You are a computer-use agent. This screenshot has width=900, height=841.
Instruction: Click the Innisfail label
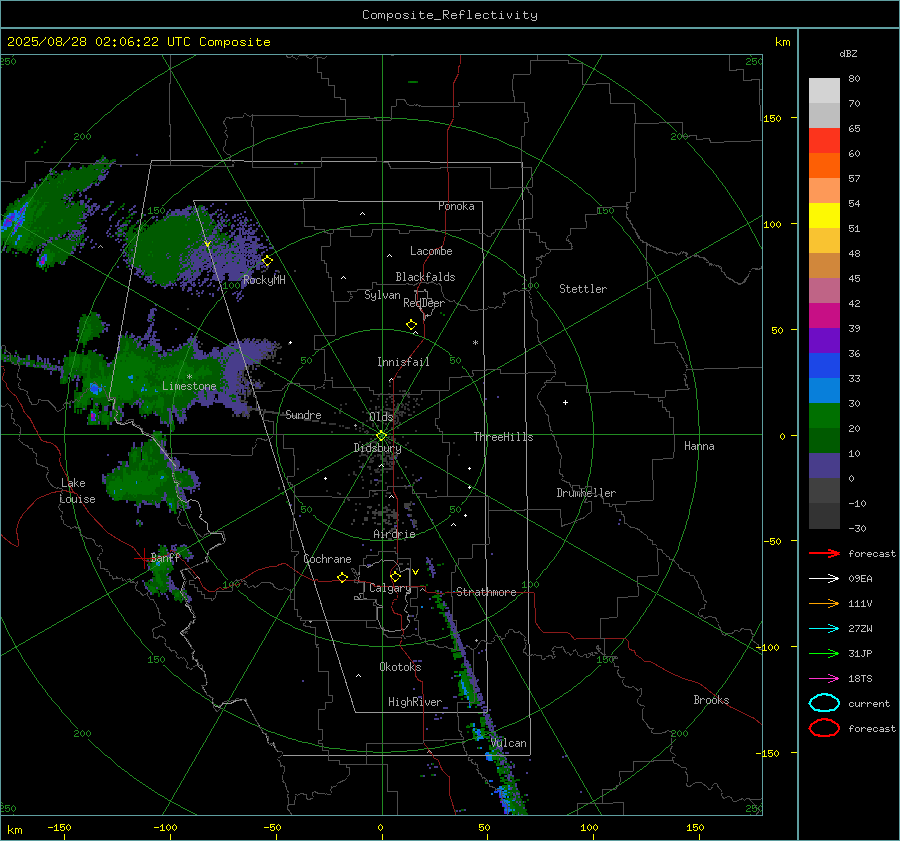point(403,362)
